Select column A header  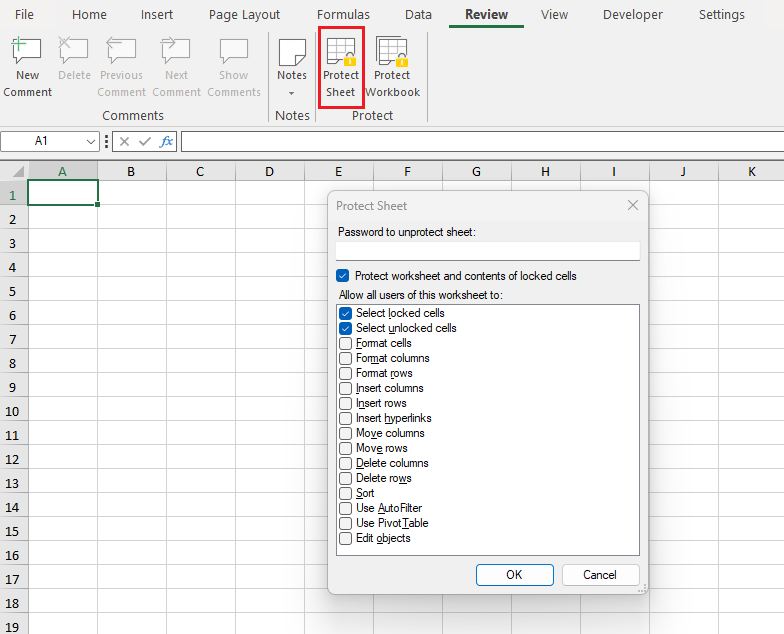click(62, 172)
